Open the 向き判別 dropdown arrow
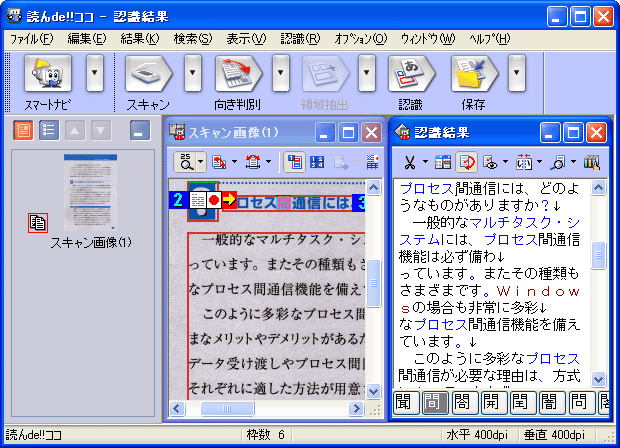Screen dimensions: 620x448 [281, 73]
